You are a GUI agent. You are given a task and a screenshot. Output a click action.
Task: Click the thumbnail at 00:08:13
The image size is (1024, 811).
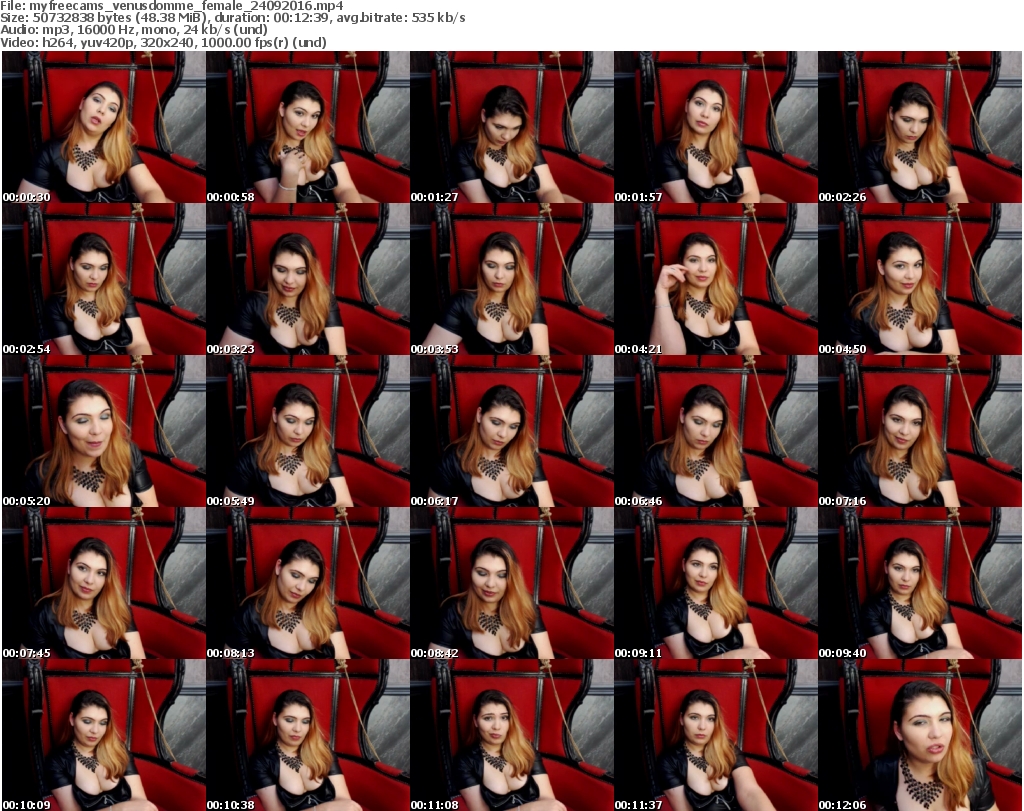(x=308, y=583)
